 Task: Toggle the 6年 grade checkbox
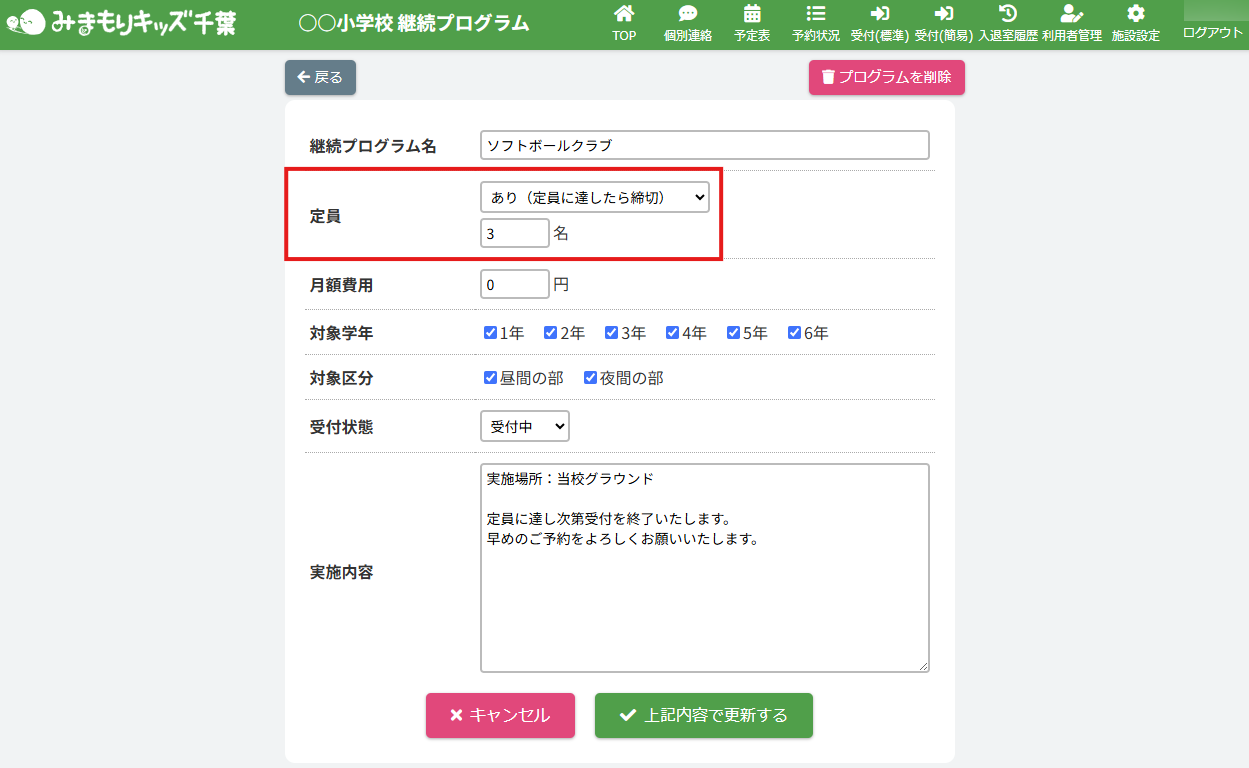795,333
